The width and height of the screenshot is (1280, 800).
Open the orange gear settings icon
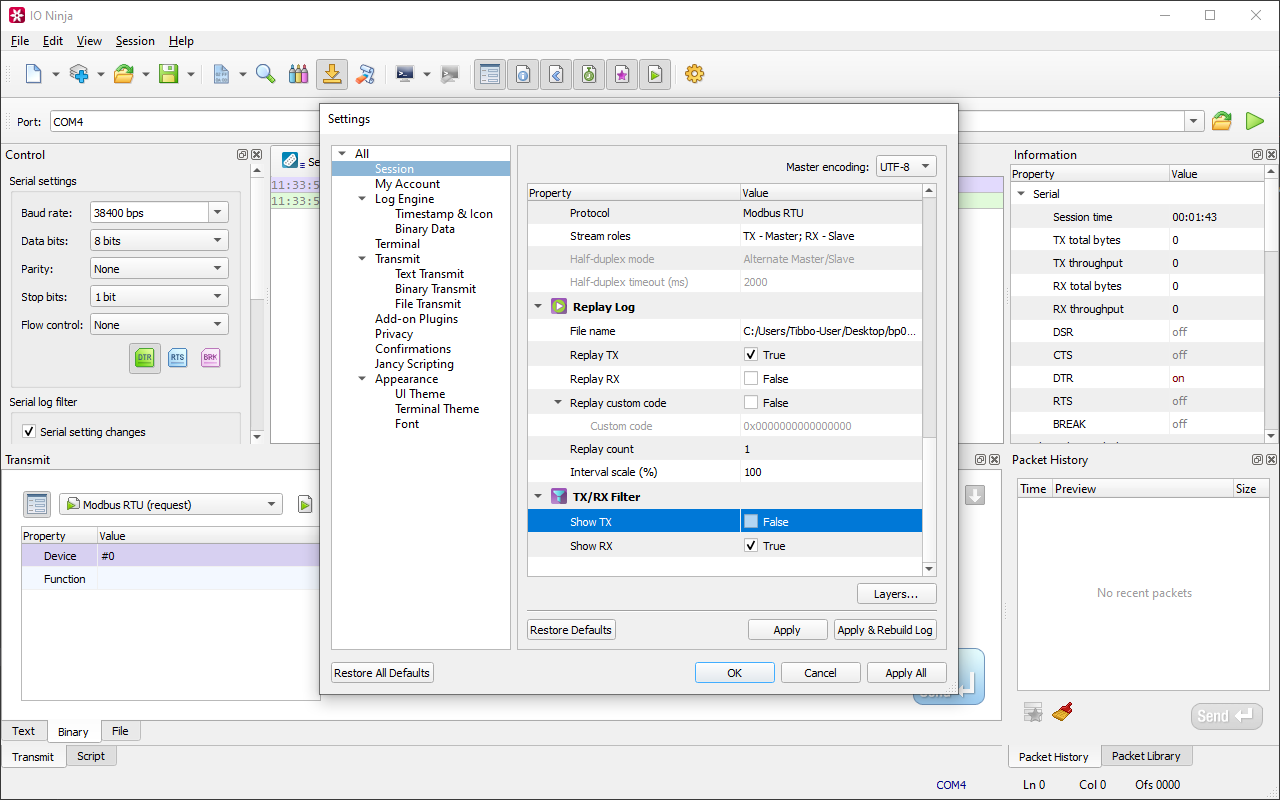(x=695, y=74)
